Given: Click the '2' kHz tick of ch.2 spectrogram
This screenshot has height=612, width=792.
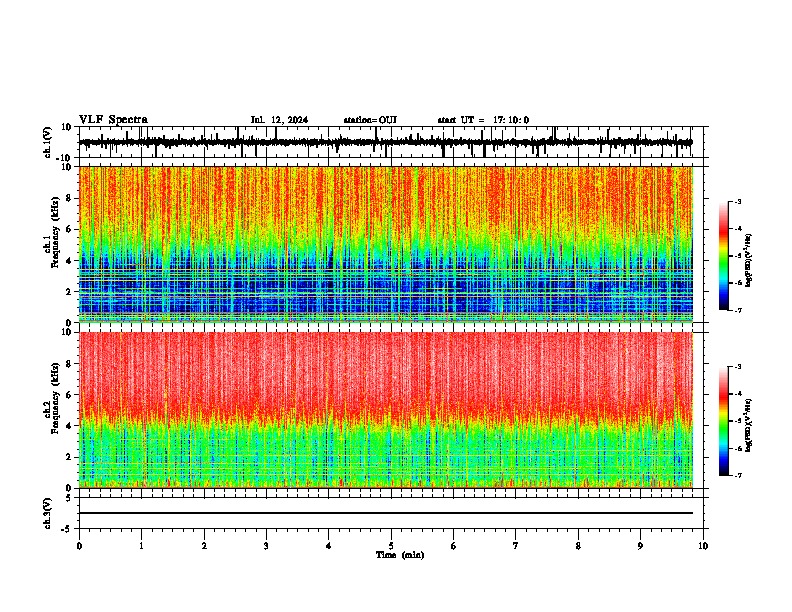Looking at the screenshot, I should pyautogui.click(x=69, y=457).
